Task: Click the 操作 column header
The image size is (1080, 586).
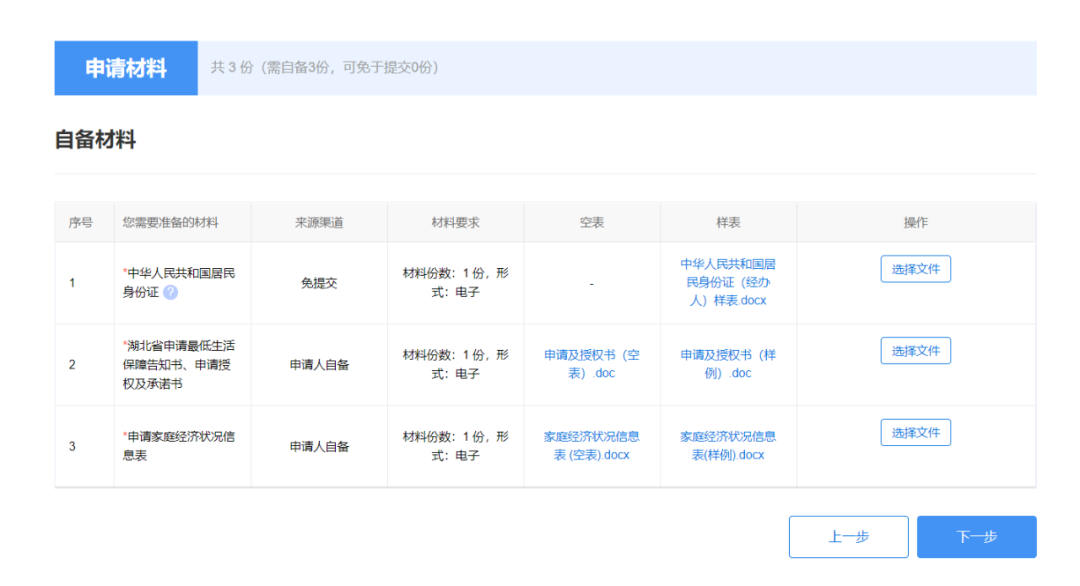Action: click(x=915, y=222)
